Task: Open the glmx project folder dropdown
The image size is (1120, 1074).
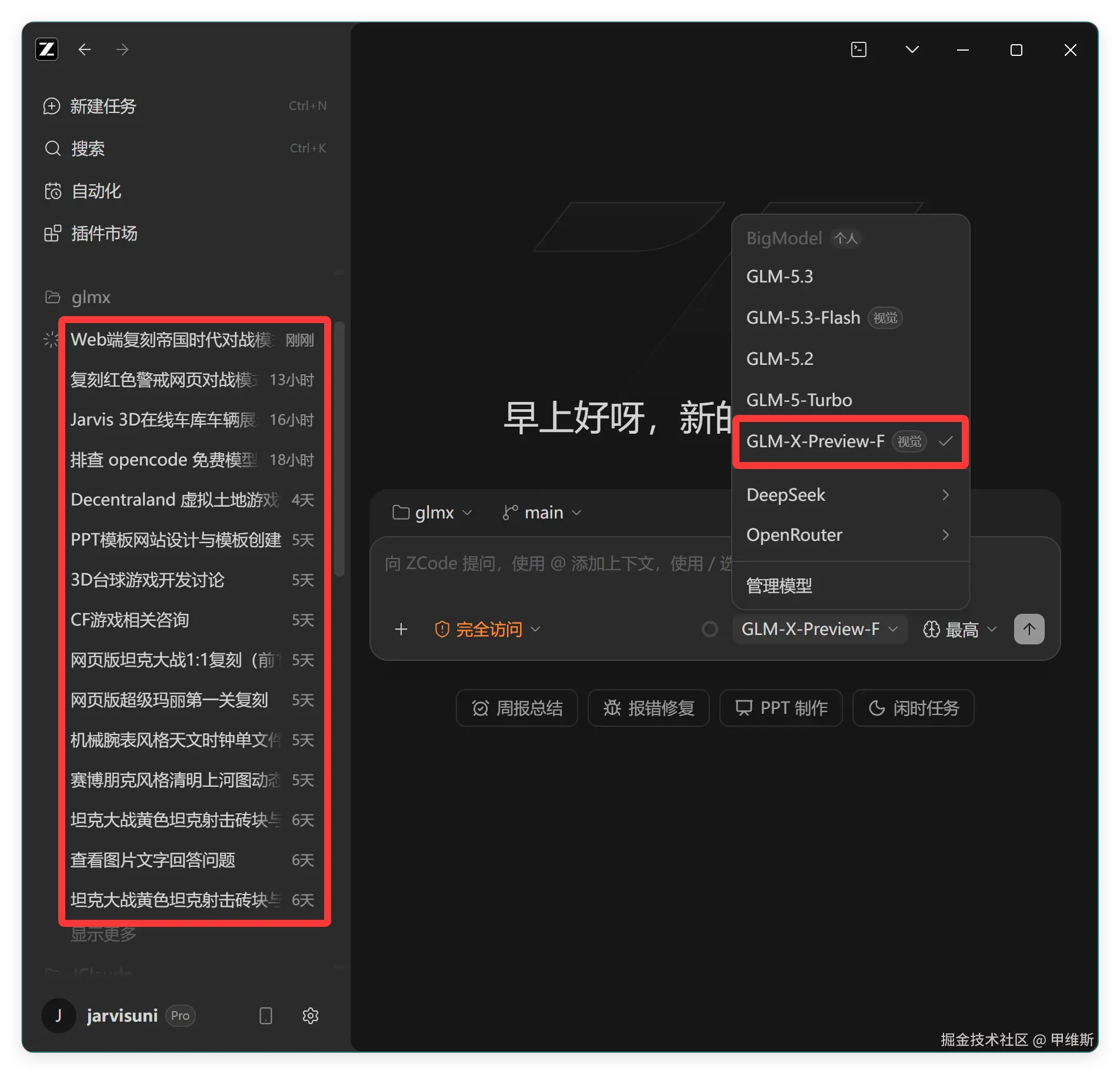Action: click(433, 513)
